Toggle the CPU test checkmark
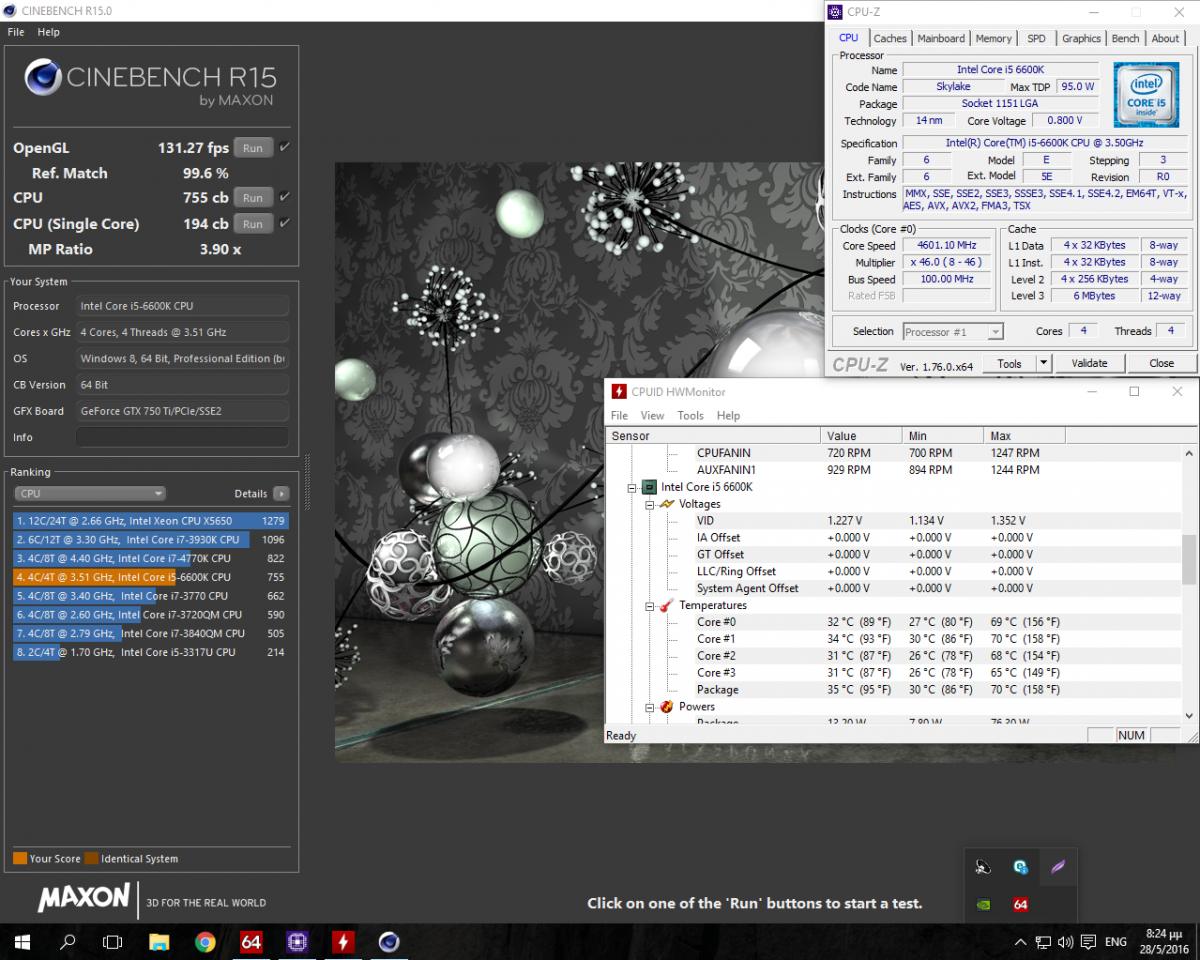Screen dimensions: 1200x960 click(x=285, y=197)
